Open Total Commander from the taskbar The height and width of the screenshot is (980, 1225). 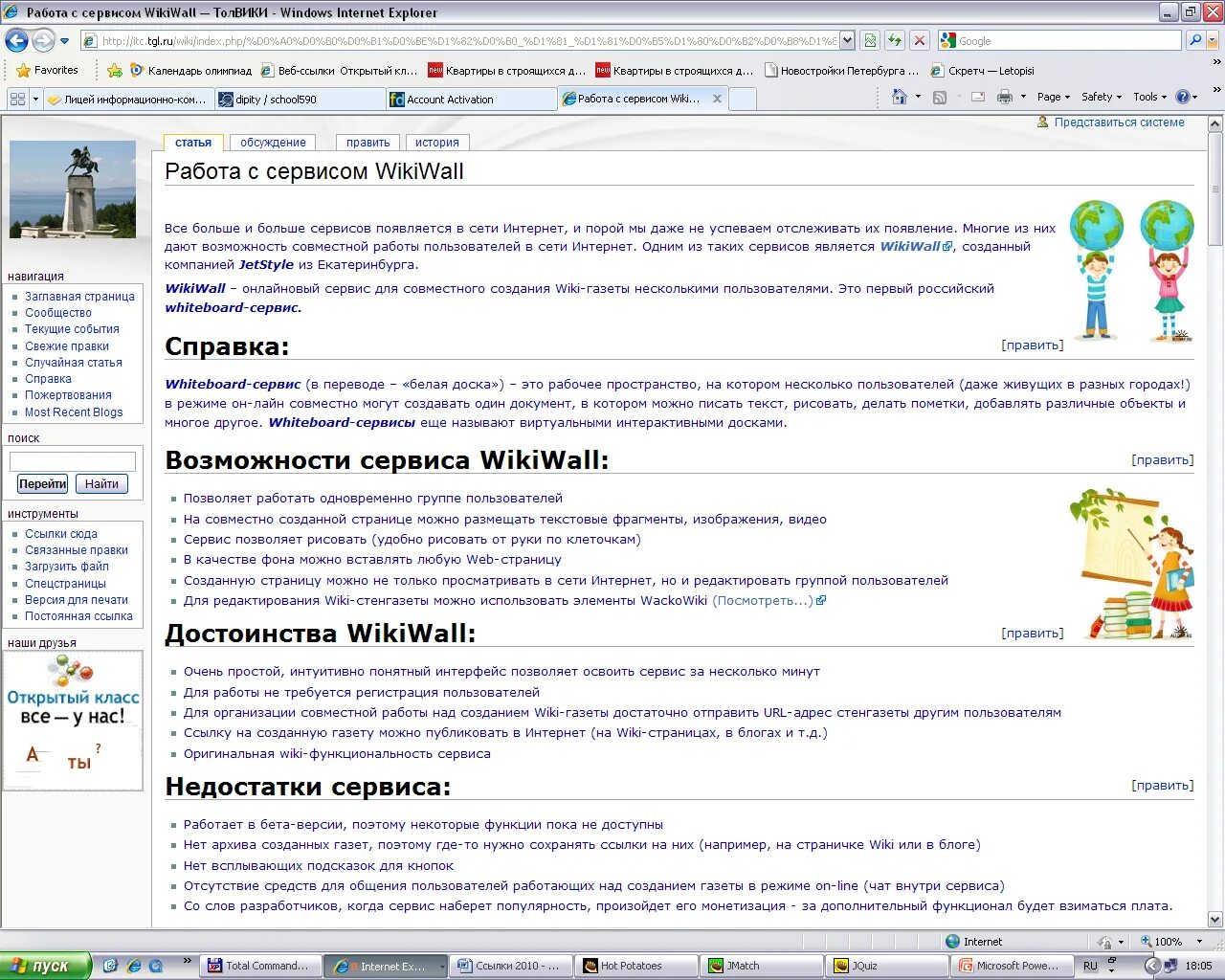(x=259, y=966)
